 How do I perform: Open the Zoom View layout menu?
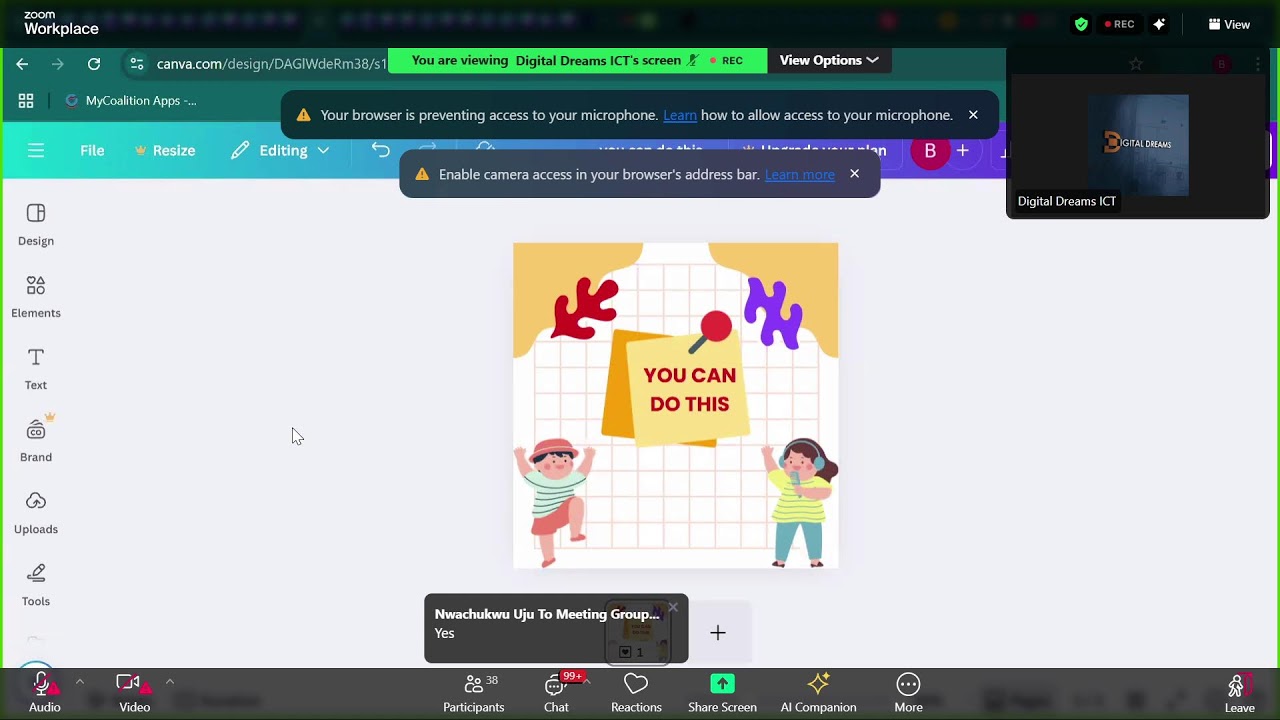[1229, 24]
